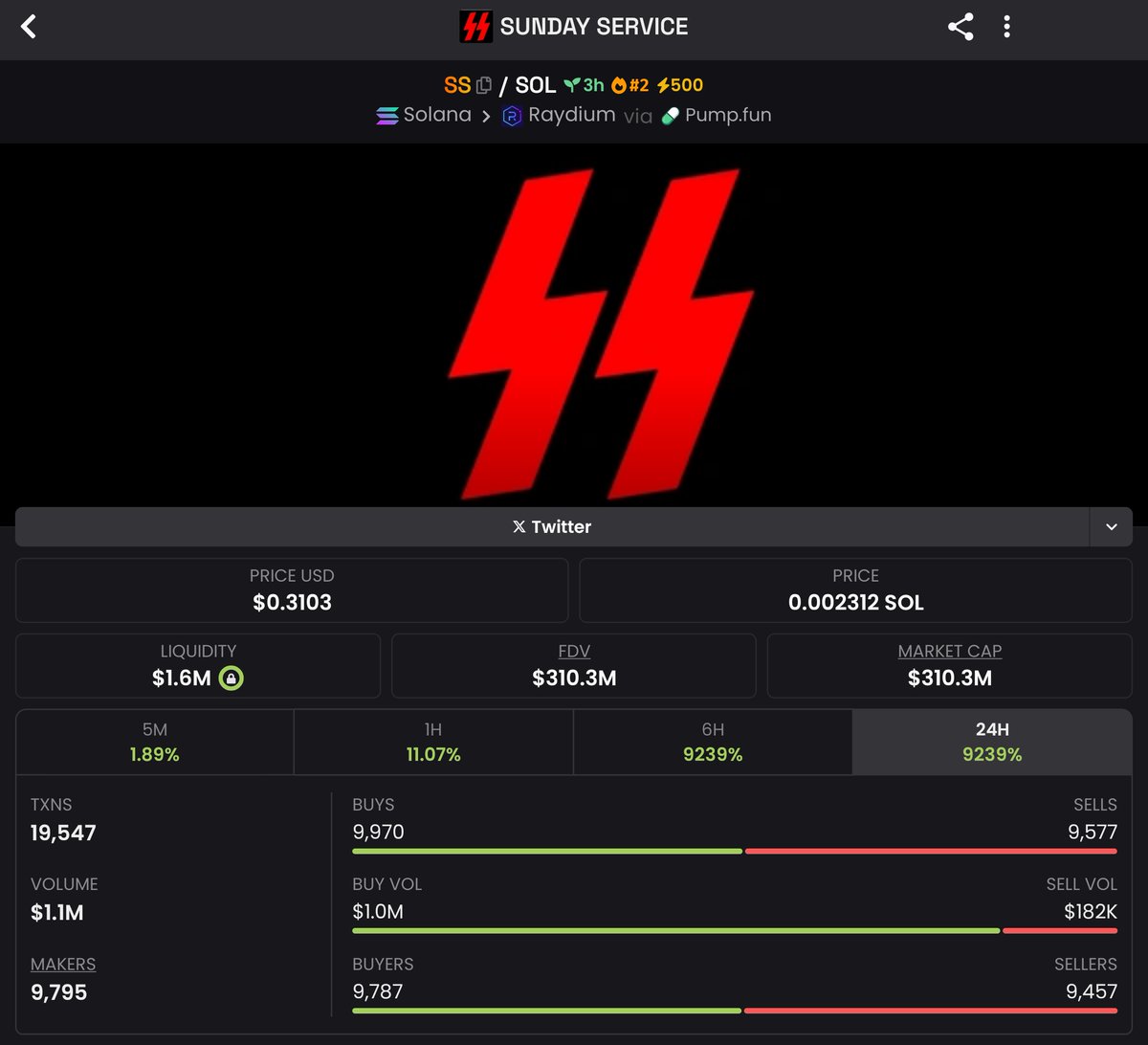The height and width of the screenshot is (1045, 1148).
Task: Click the orange SS ticker symbol
Action: [x=457, y=85]
